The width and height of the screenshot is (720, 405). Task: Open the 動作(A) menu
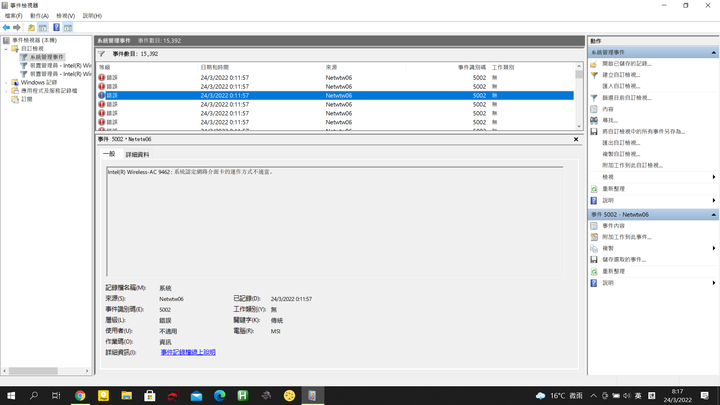[39, 16]
